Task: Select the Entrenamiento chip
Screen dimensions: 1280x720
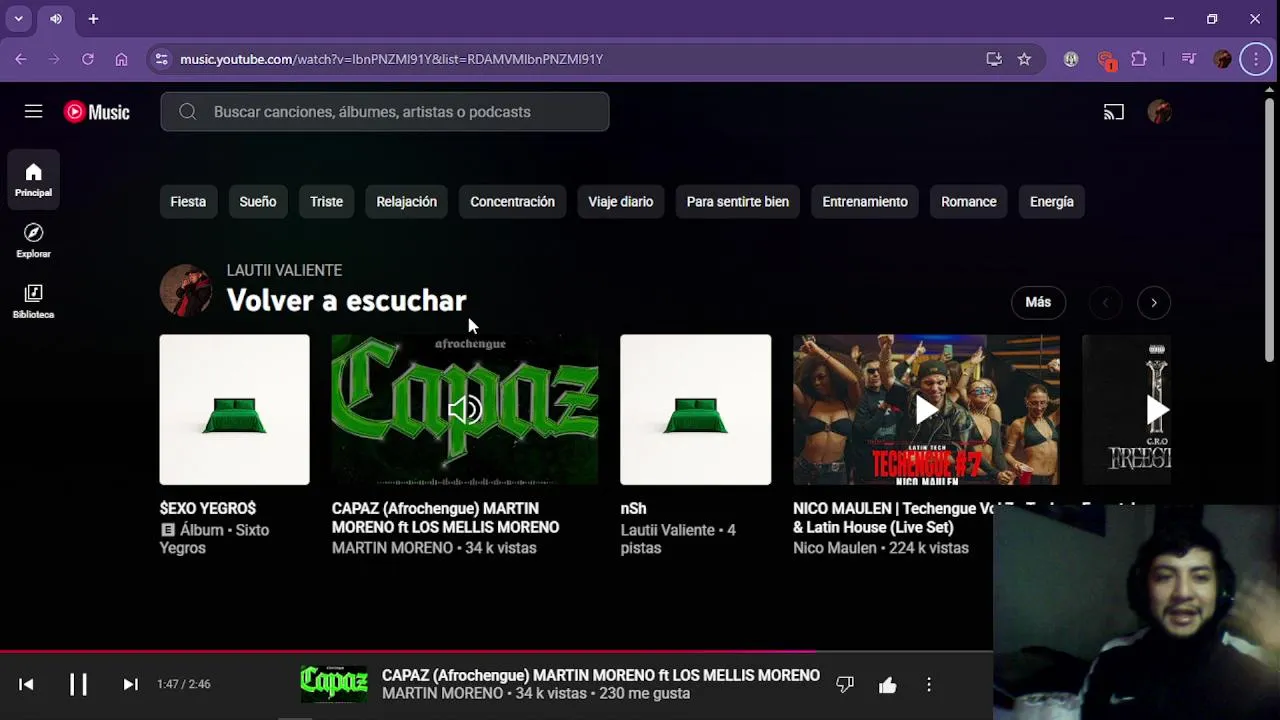Action: pos(865,202)
